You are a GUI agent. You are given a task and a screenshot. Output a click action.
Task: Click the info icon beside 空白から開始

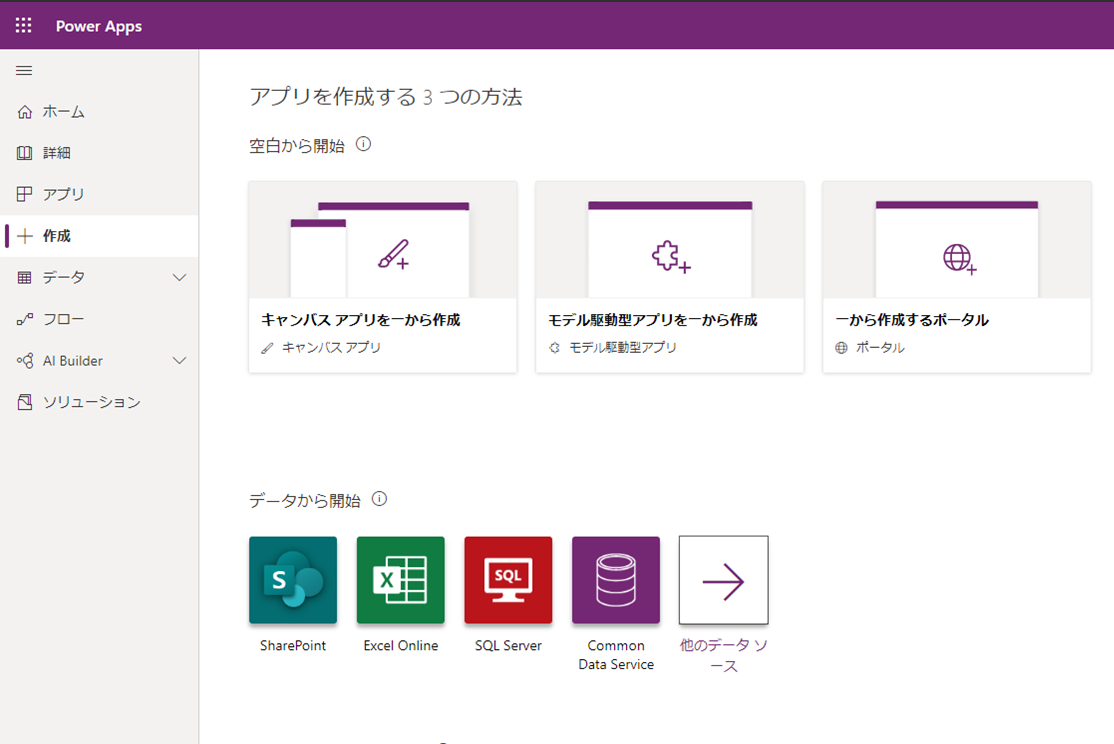click(363, 144)
